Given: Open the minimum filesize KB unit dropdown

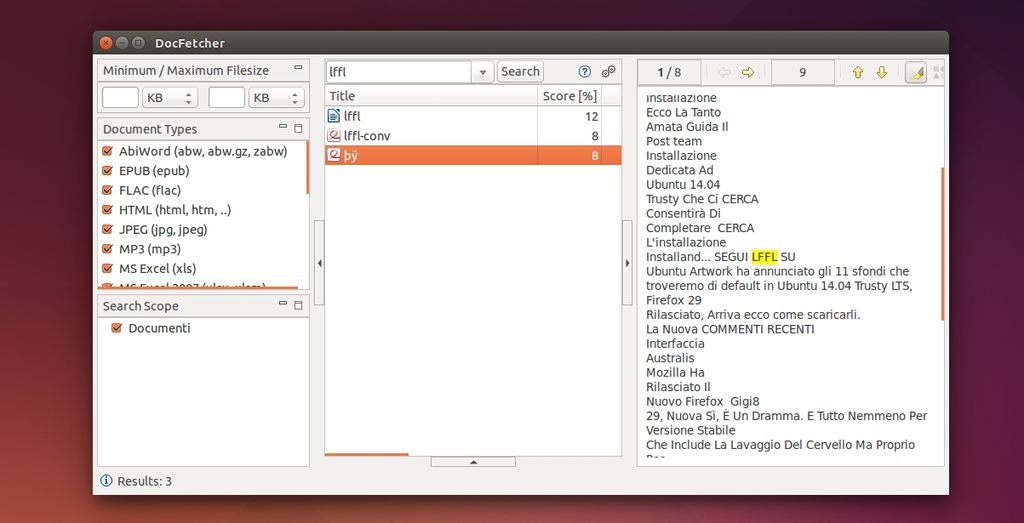Looking at the screenshot, I should pos(169,98).
